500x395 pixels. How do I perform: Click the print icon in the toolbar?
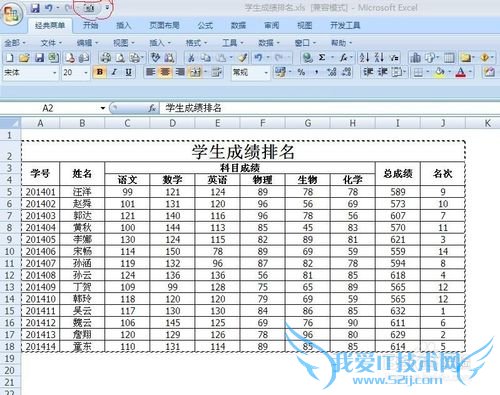click(x=106, y=58)
